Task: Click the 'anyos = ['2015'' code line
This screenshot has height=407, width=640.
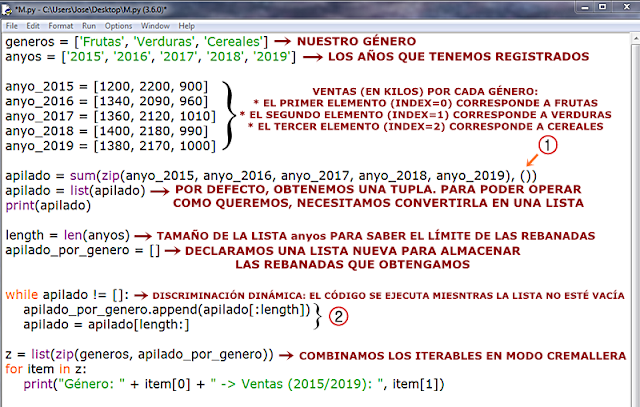Action: 151,56
